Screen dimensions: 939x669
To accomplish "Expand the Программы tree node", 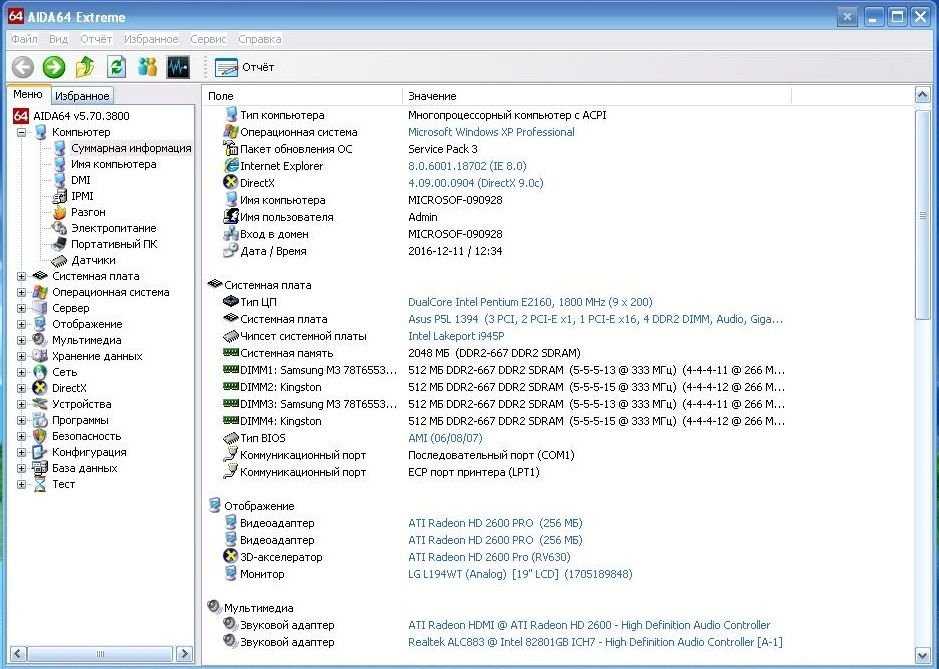I will point(21,420).
